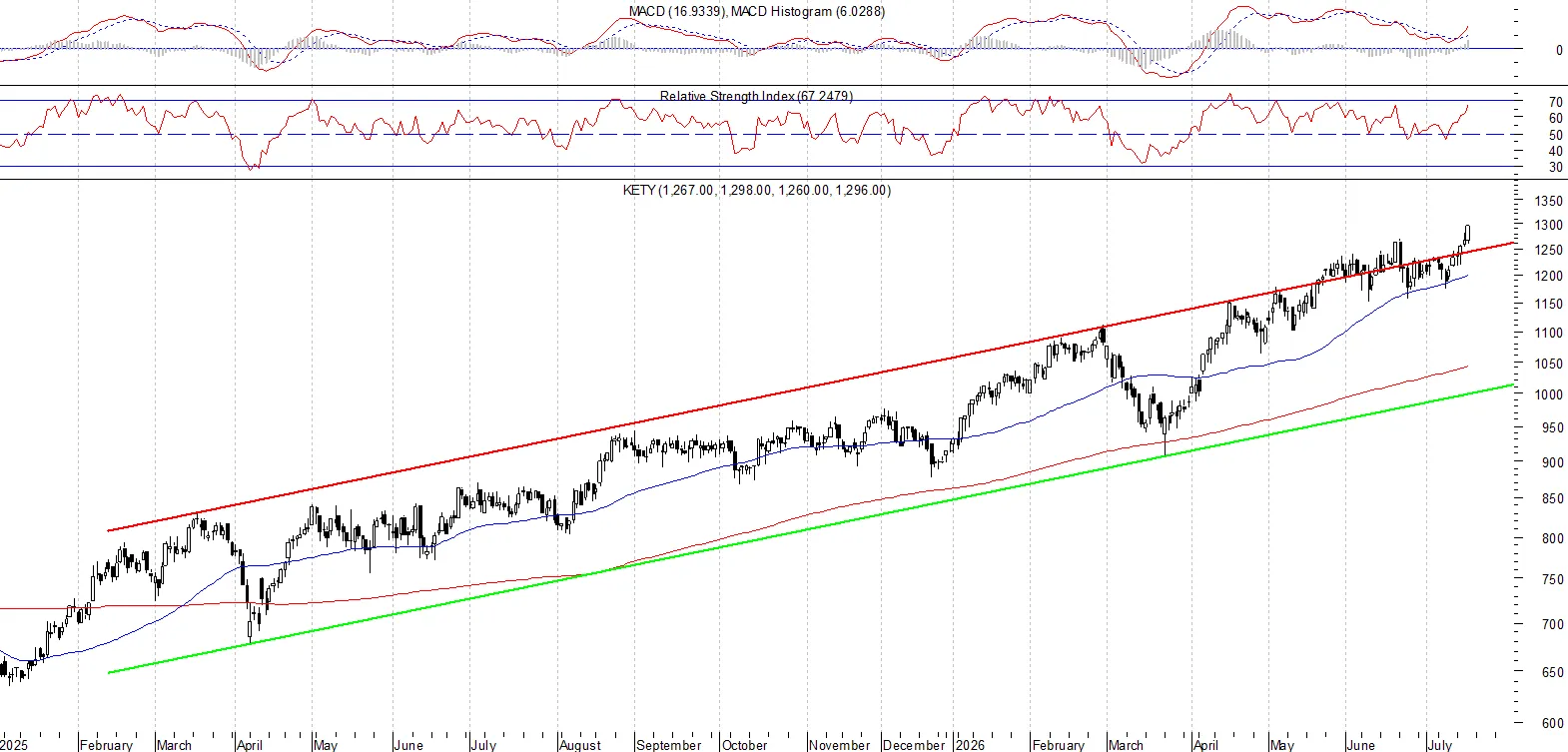1568x752 pixels.
Task: Click the 0 level label on MACD axis
Action: point(1559,50)
